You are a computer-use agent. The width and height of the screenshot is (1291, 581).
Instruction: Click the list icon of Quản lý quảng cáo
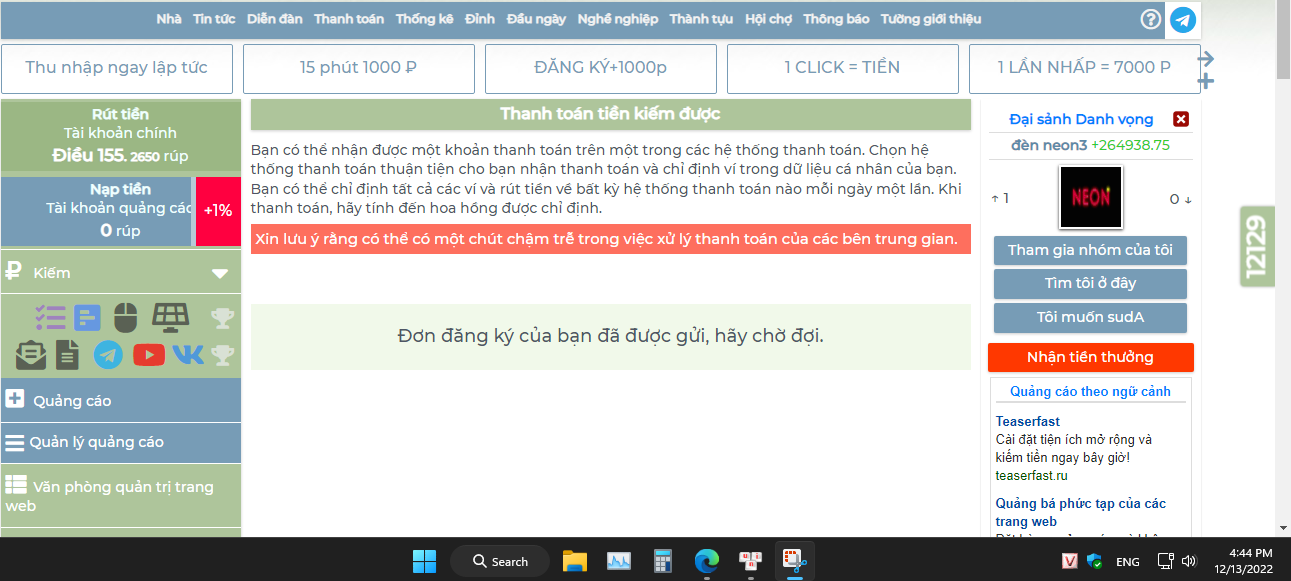(x=14, y=442)
